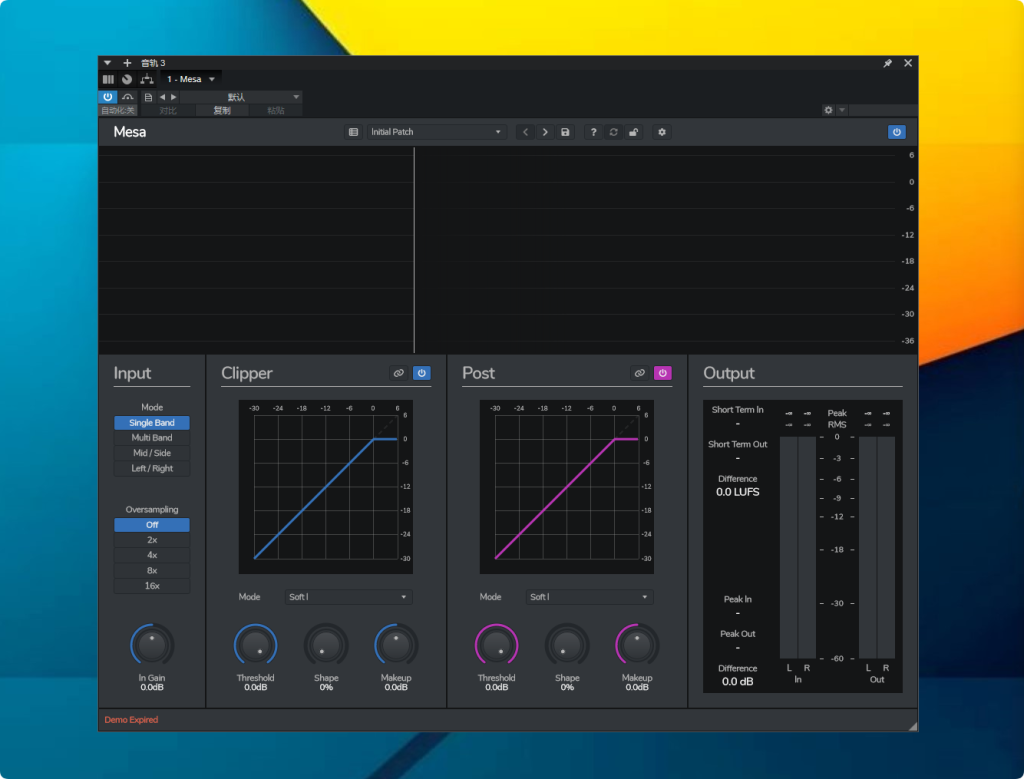
Task: Open the host gear settings icon
Action: click(828, 110)
